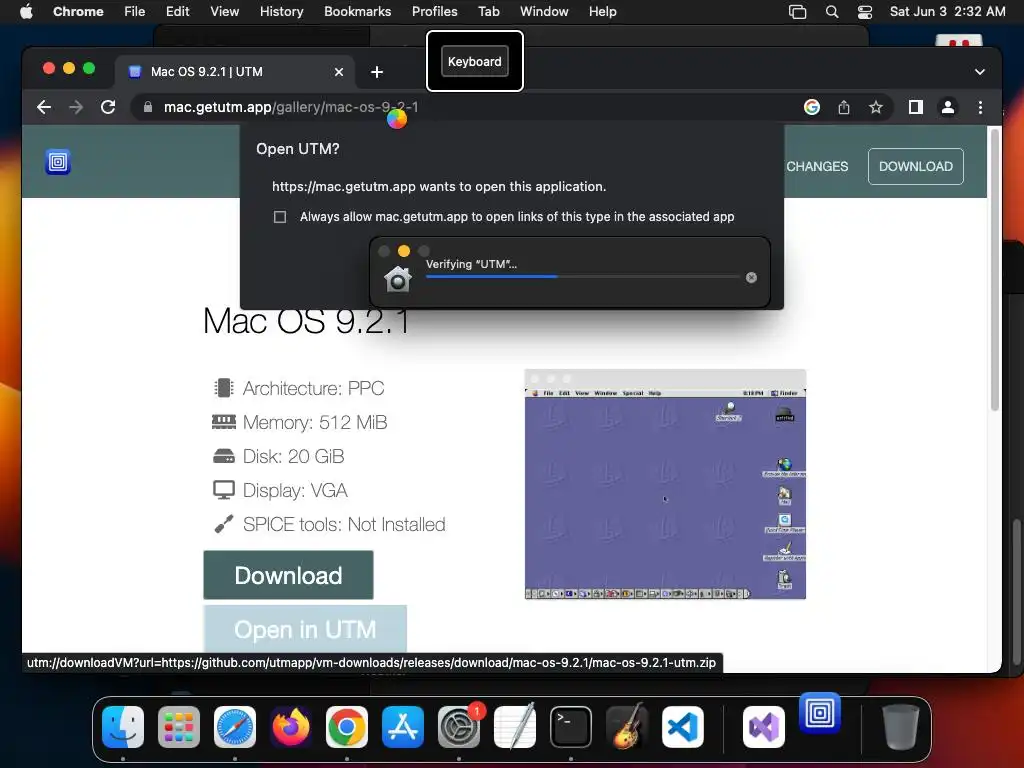Launch GarageBand from the Dock
This screenshot has width=1024, height=768.
click(627, 727)
